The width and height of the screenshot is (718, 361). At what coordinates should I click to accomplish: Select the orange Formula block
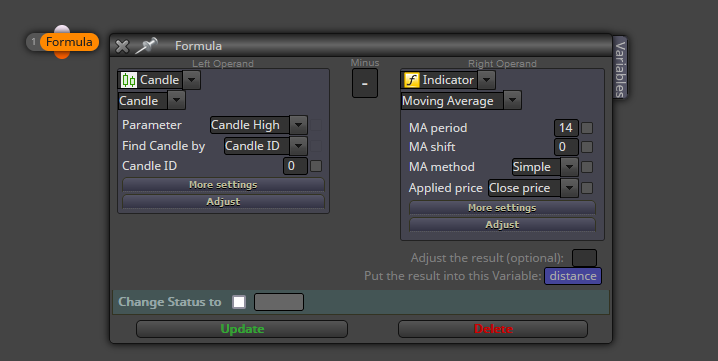(69, 42)
